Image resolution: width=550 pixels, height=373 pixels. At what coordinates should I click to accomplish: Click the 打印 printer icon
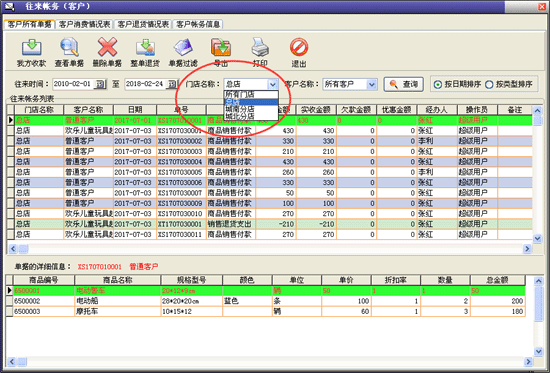pyautogui.click(x=260, y=47)
